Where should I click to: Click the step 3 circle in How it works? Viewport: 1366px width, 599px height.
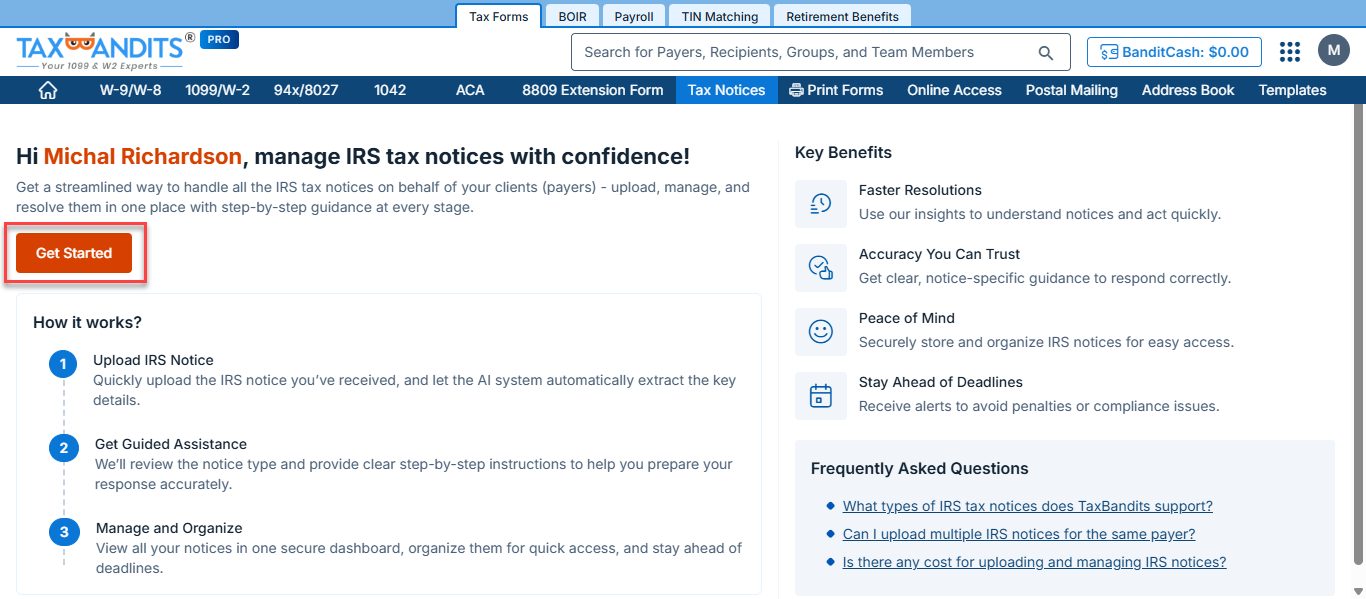click(63, 532)
